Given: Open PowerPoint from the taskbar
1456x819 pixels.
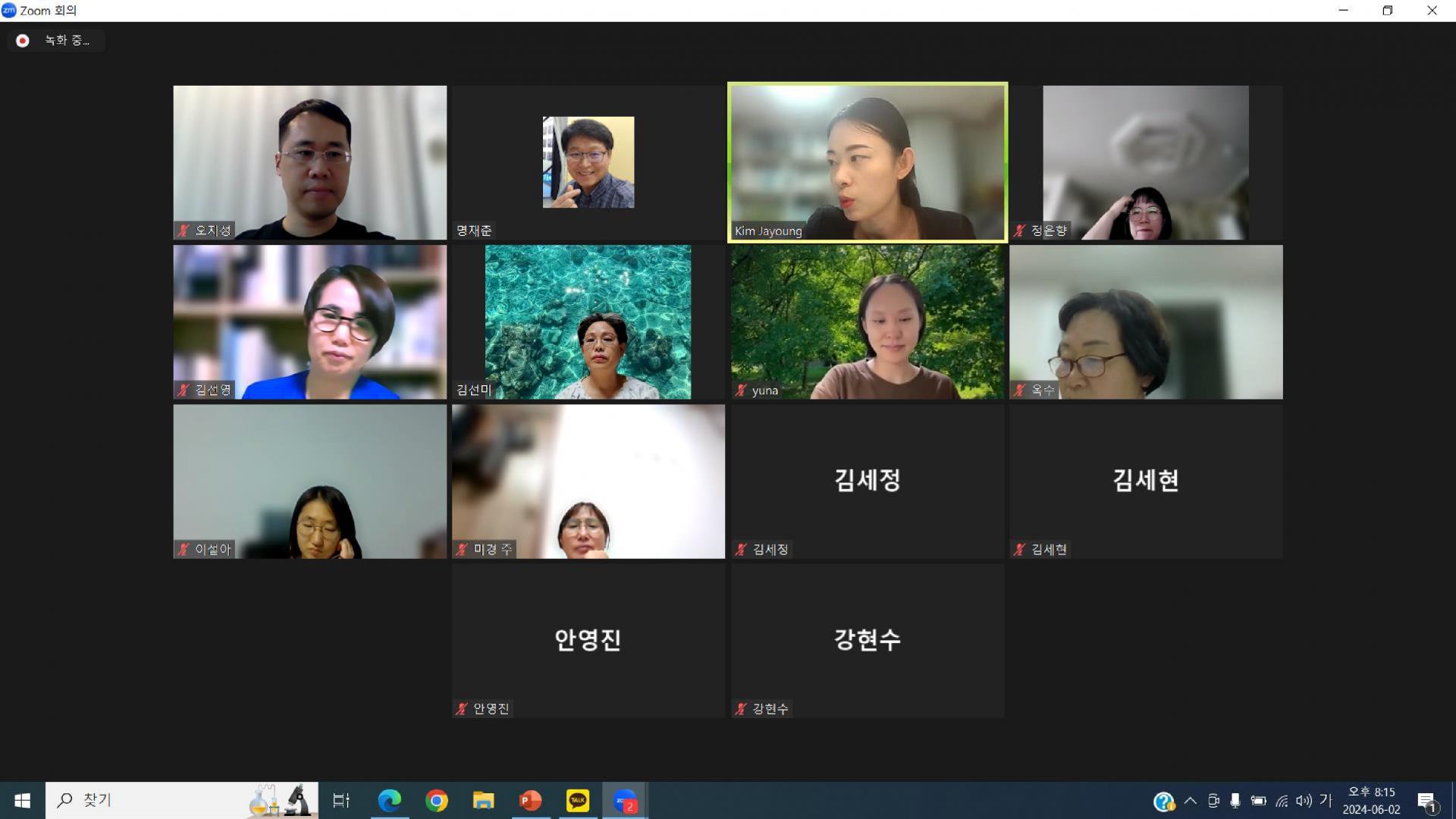Looking at the screenshot, I should (530, 800).
